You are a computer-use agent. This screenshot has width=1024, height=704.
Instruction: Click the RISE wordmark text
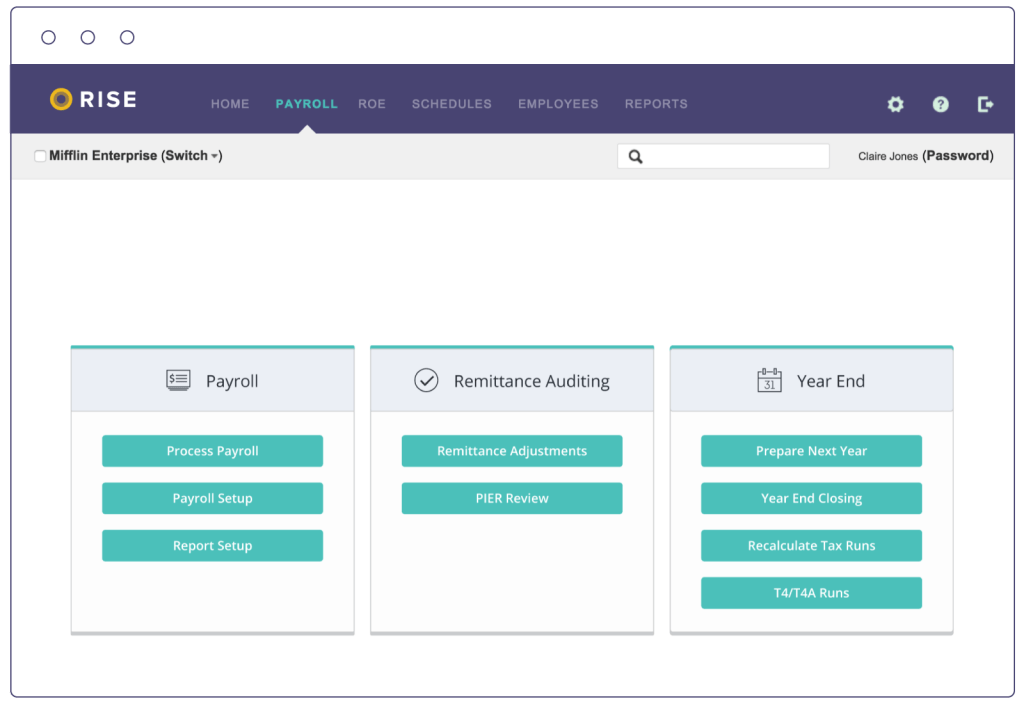pyautogui.click(x=108, y=99)
